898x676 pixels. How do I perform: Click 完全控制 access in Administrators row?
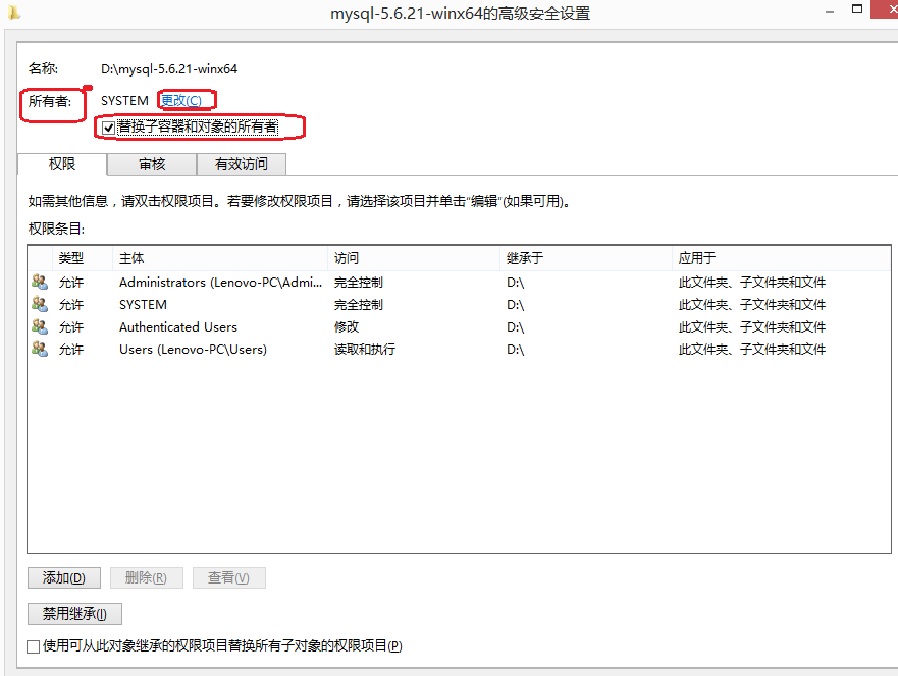pos(359,282)
